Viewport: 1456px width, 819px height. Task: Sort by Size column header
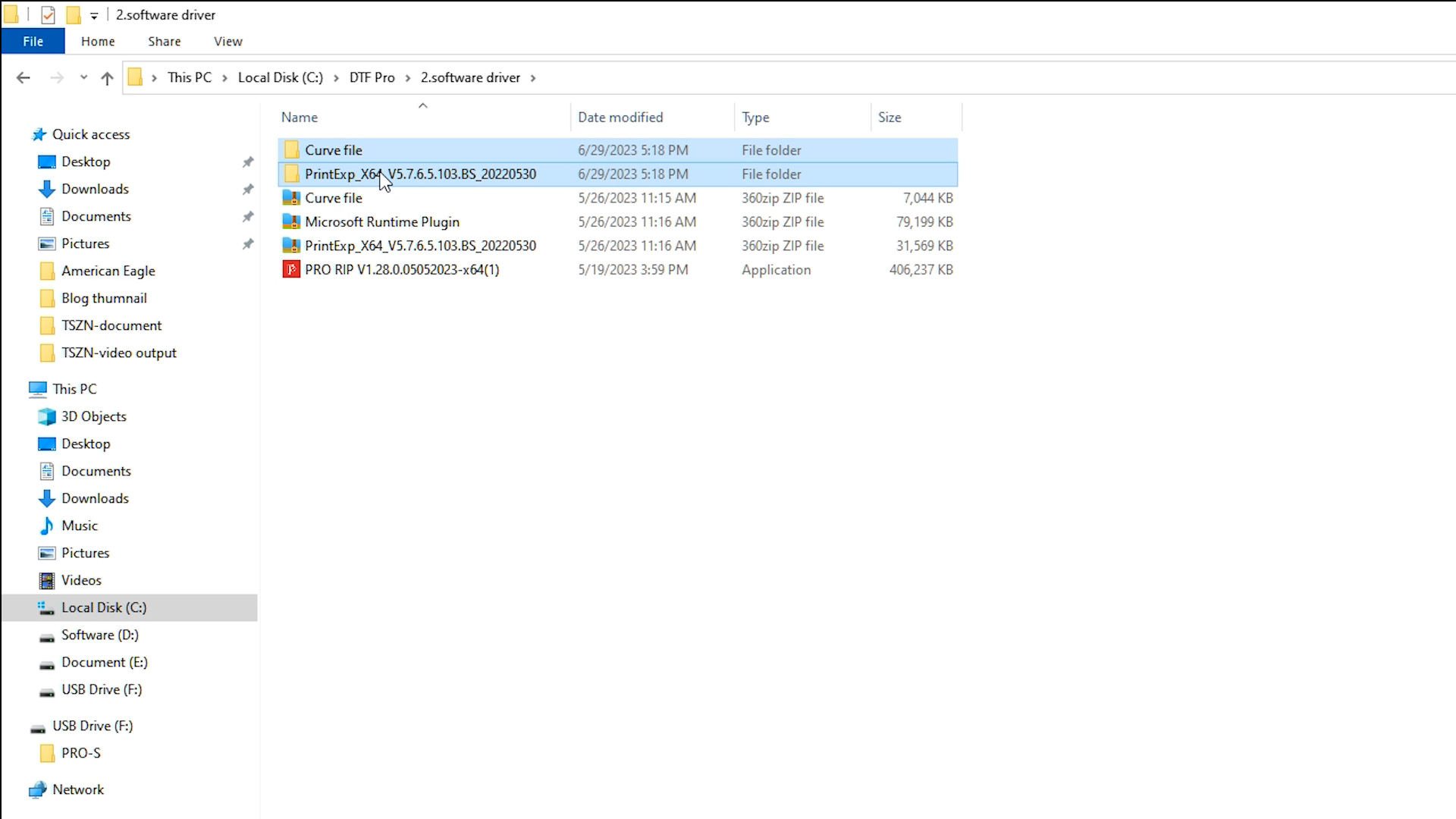click(890, 117)
